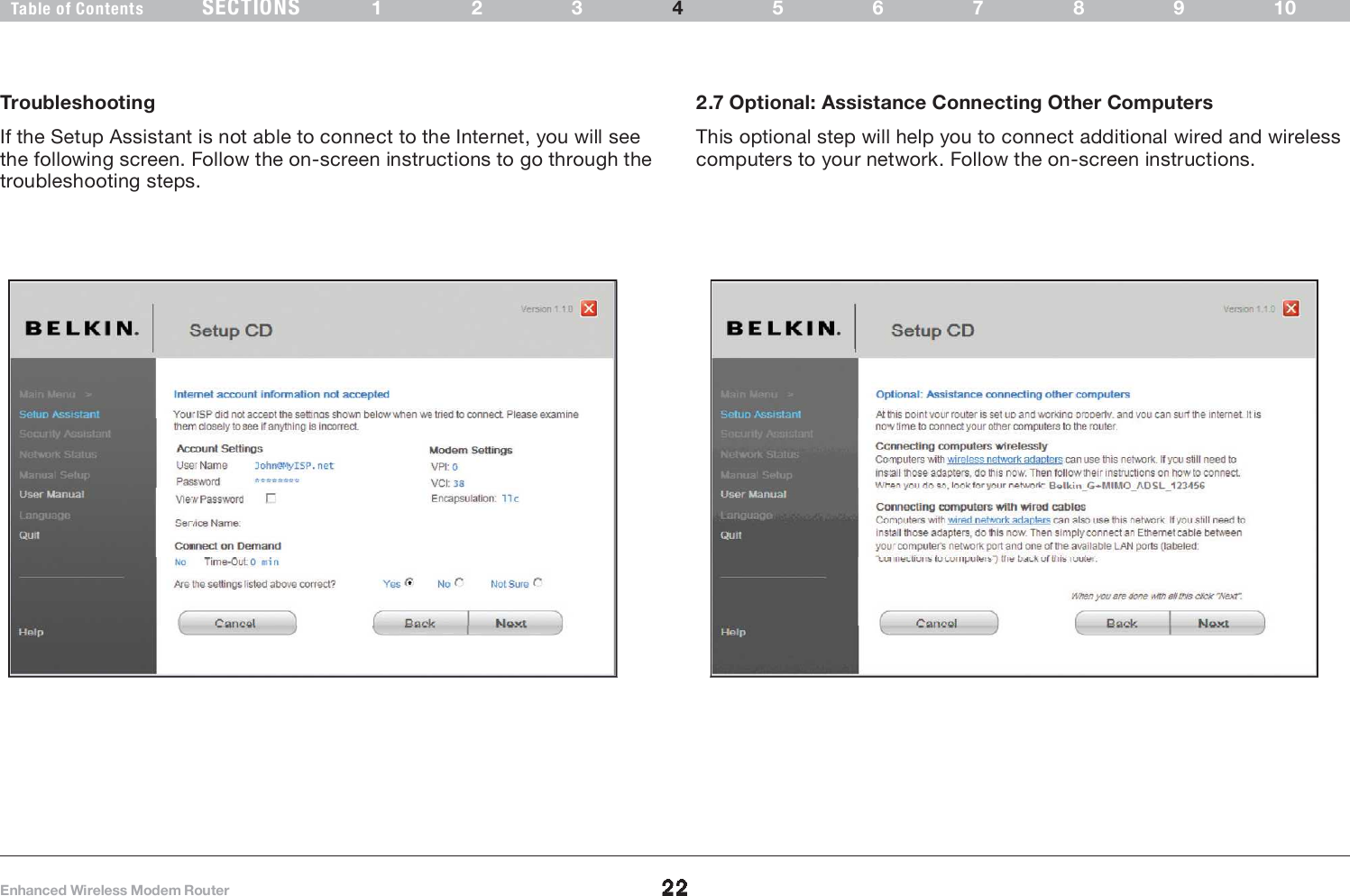Open Help in left window sidebar
1350x896 pixels.
tap(31, 632)
